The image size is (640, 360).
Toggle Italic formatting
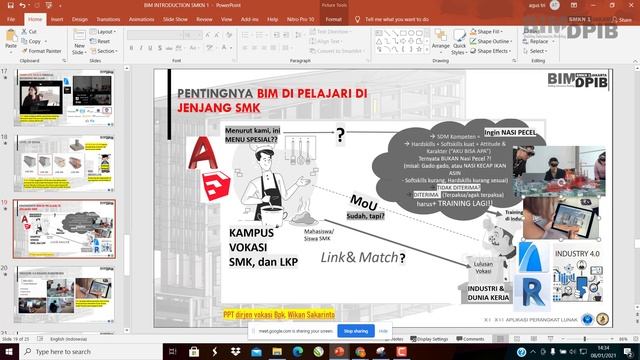141,48
